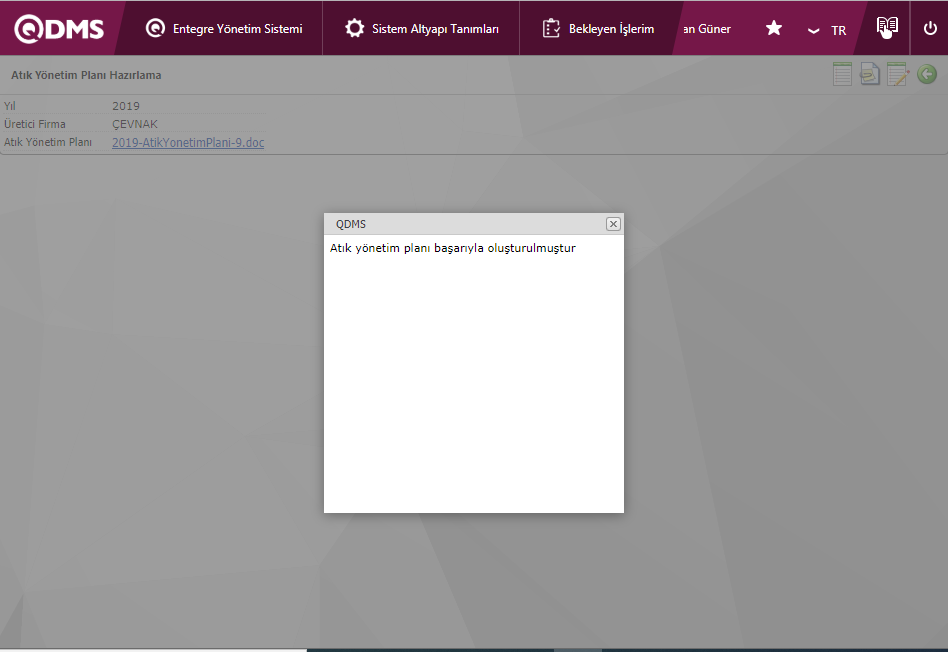Viewport: 948px width, 652px height.
Task: Open the Sistem Altyapı Tanımları menu
Action: coord(421,28)
